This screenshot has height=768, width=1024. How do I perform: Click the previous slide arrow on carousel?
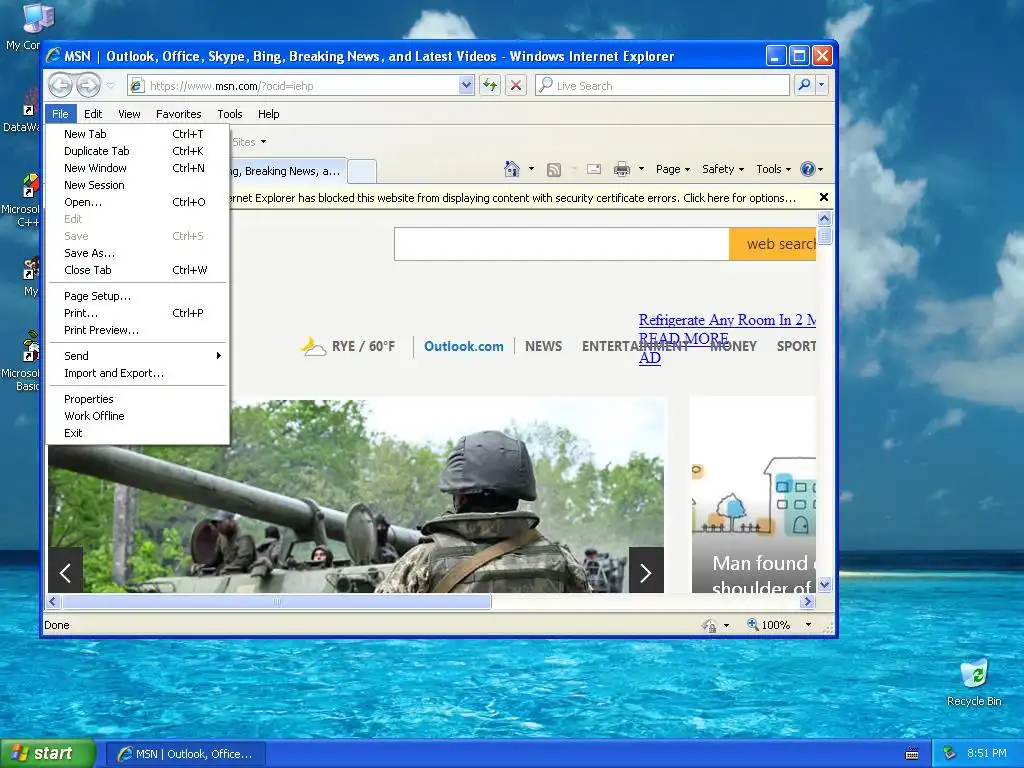coord(65,573)
